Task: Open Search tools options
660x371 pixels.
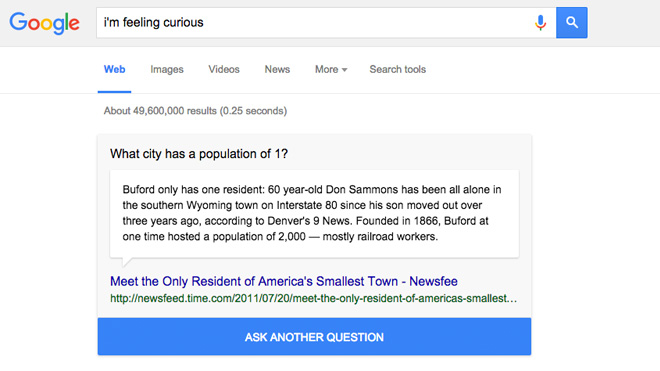Action: point(398,69)
